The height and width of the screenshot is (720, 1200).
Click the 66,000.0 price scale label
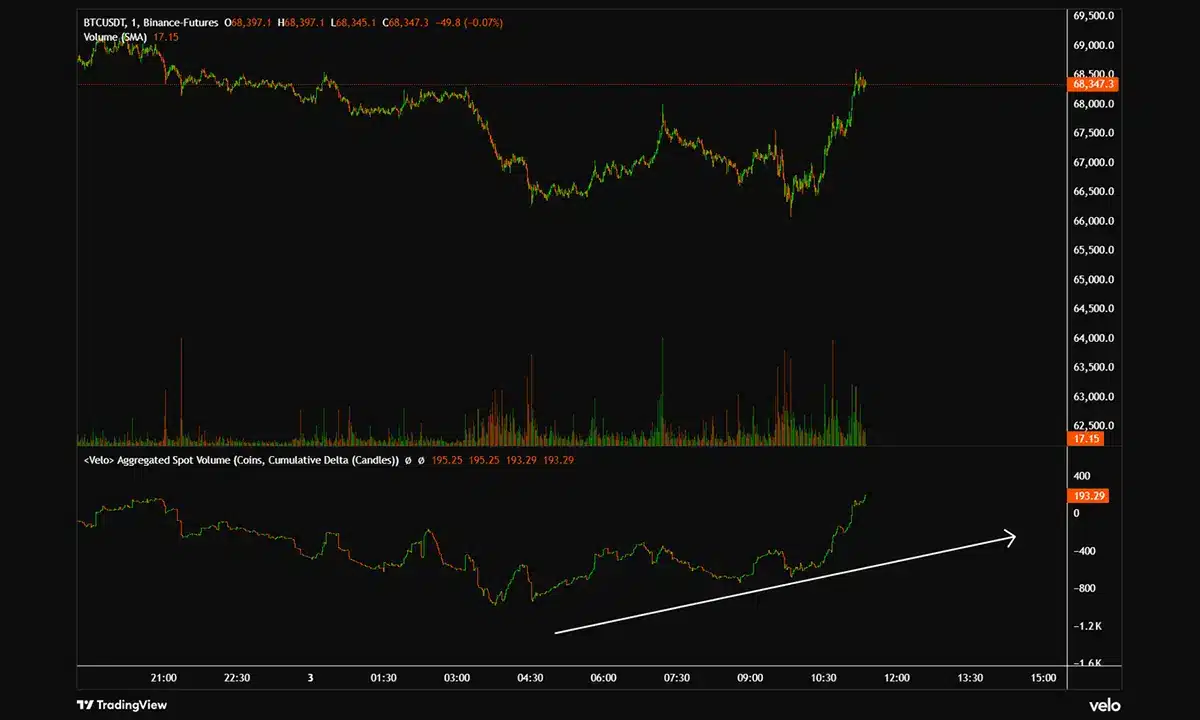coord(1093,221)
